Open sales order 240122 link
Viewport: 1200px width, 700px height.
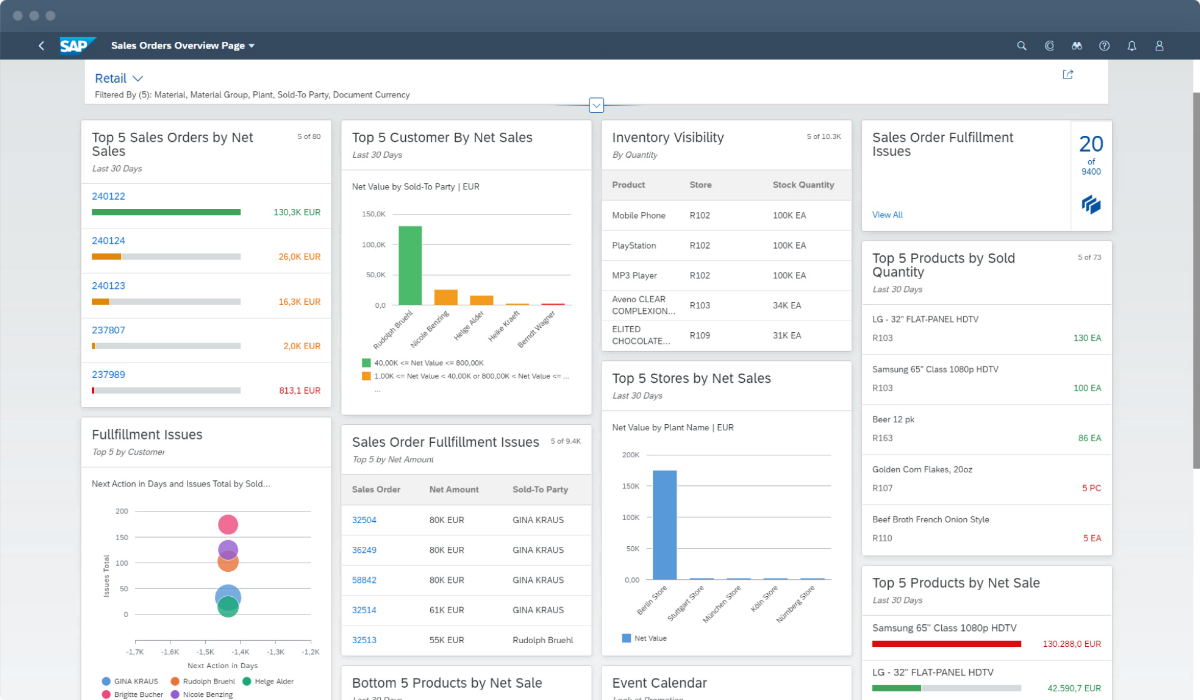pos(108,197)
